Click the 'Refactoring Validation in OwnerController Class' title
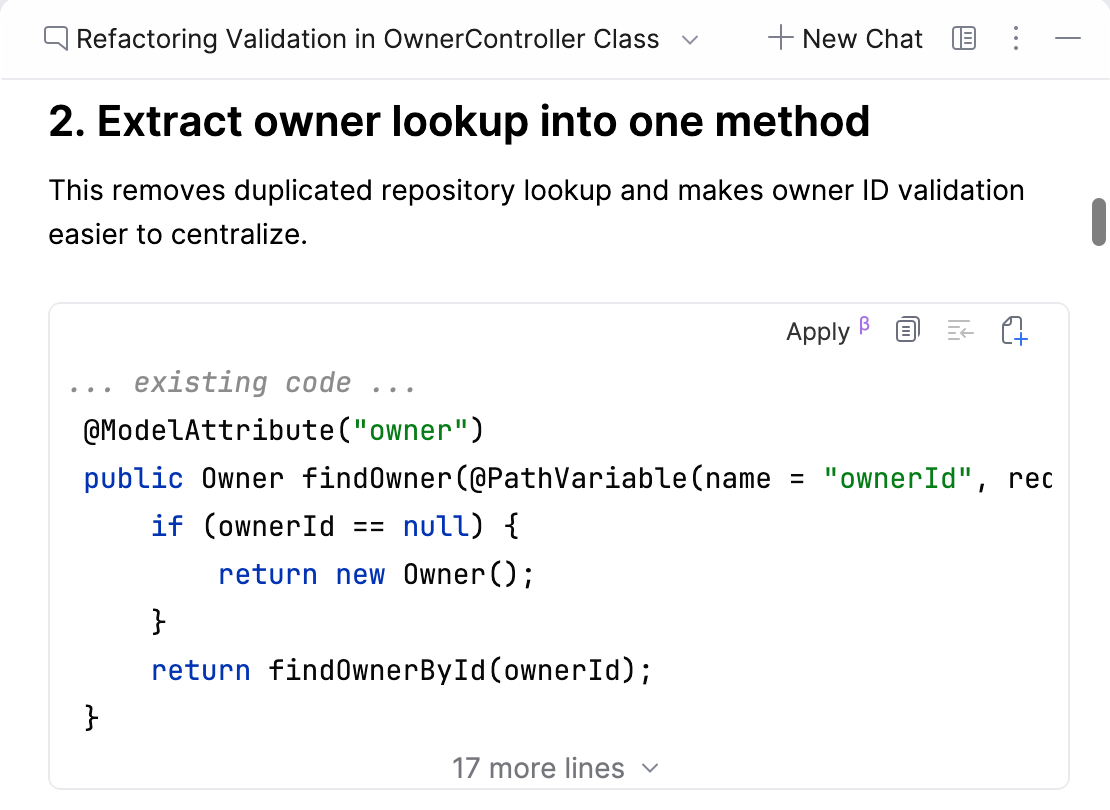The image size is (1110, 810). pos(367,39)
